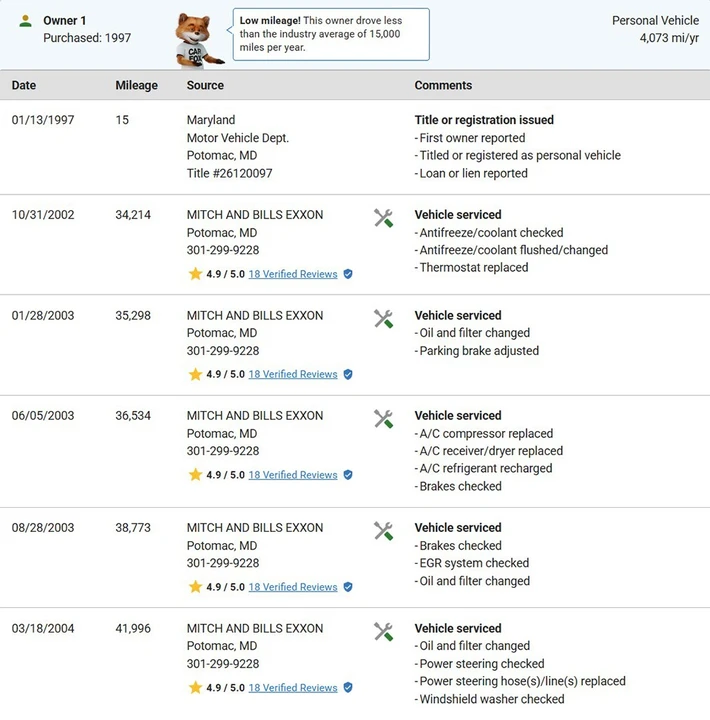
Task: Click star rating icon in 06/05/2003 row
Action: (x=195, y=474)
